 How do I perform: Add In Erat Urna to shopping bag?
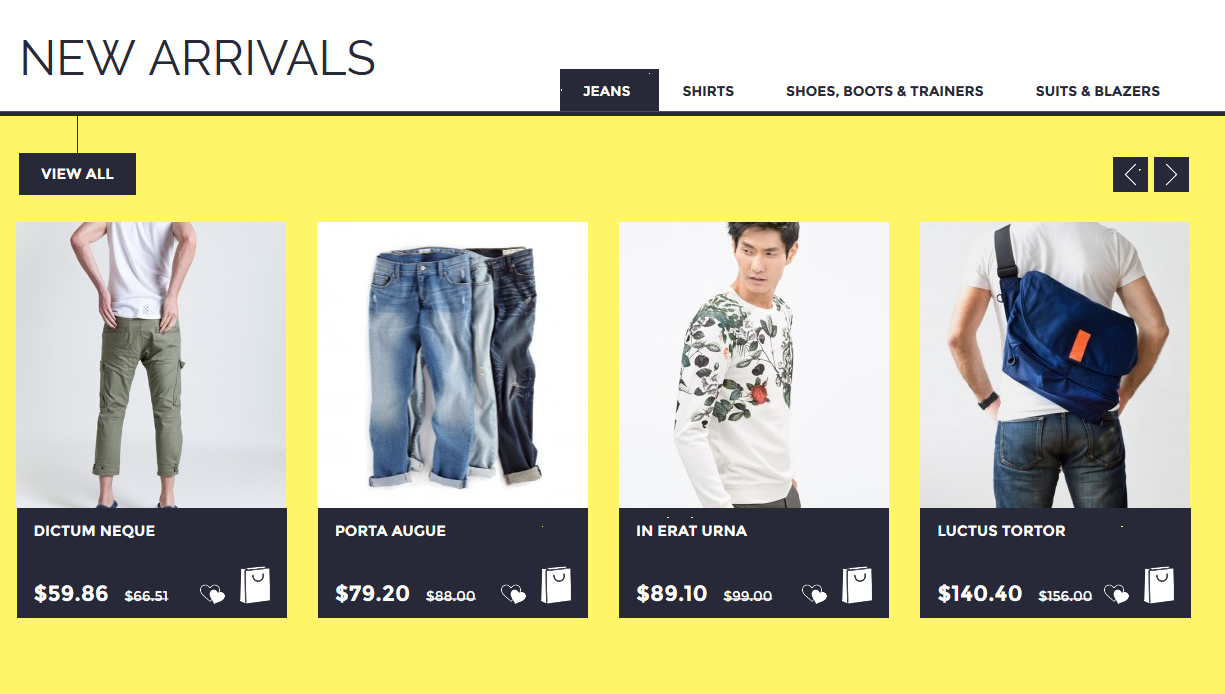click(857, 585)
